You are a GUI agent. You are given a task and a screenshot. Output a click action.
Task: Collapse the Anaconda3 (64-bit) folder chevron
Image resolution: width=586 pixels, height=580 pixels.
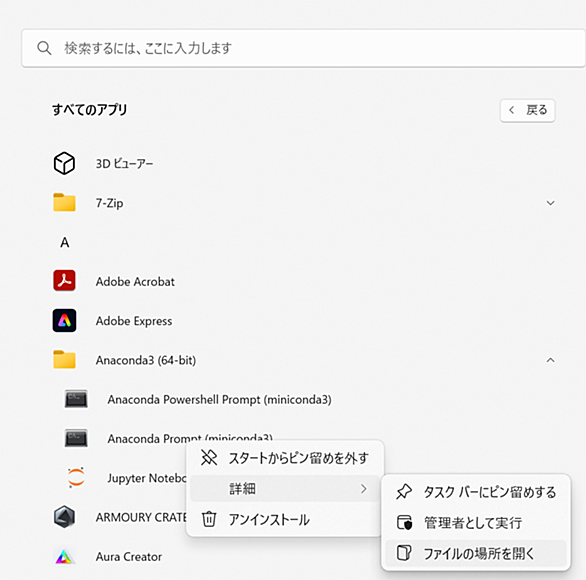click(550, 360)
